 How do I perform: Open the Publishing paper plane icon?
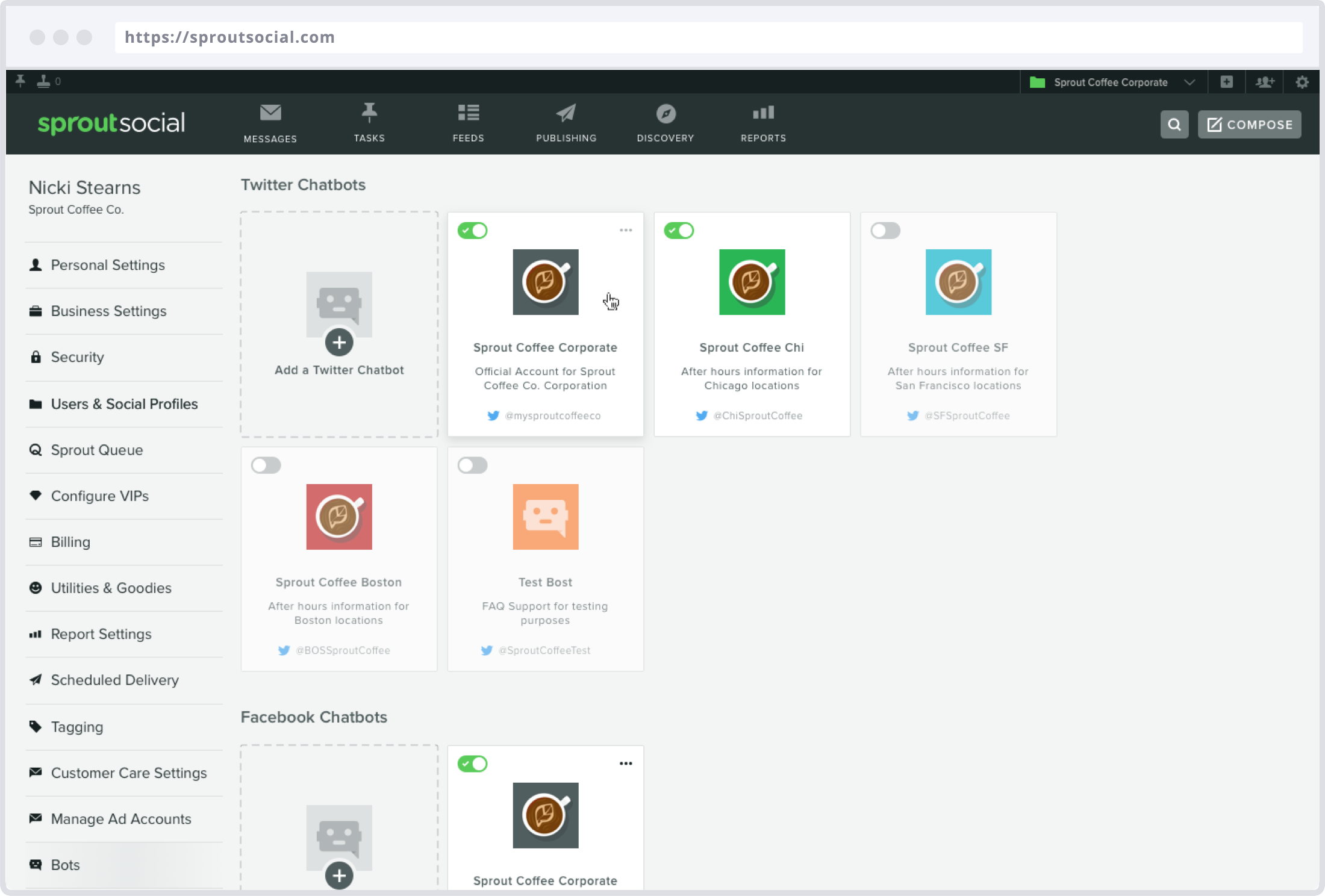[566, 113]
